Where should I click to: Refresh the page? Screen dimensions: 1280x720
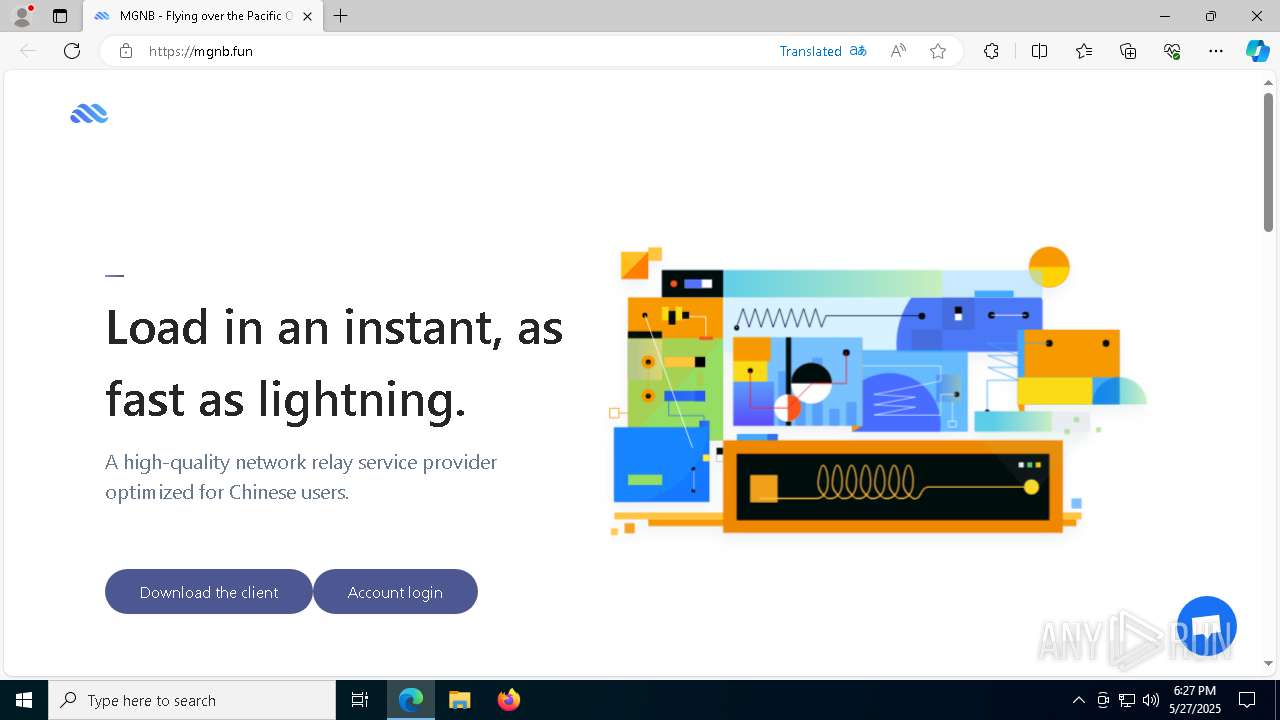72,51
